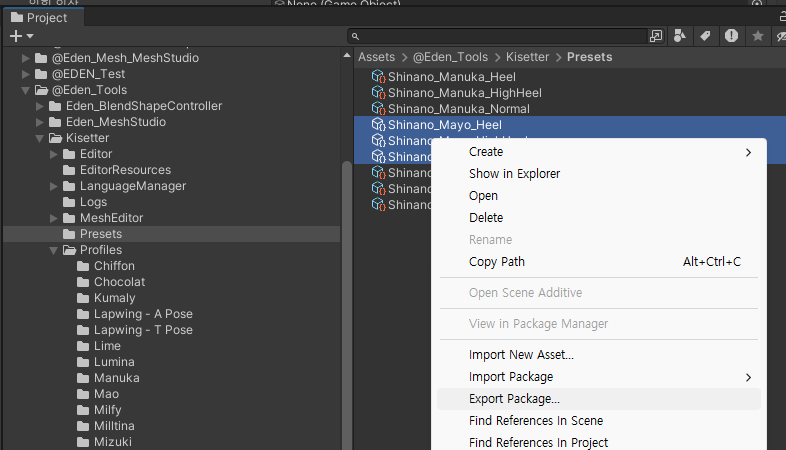786x450 pixels.
Task: Open the Import Package submenu
Action: (599, 377)
